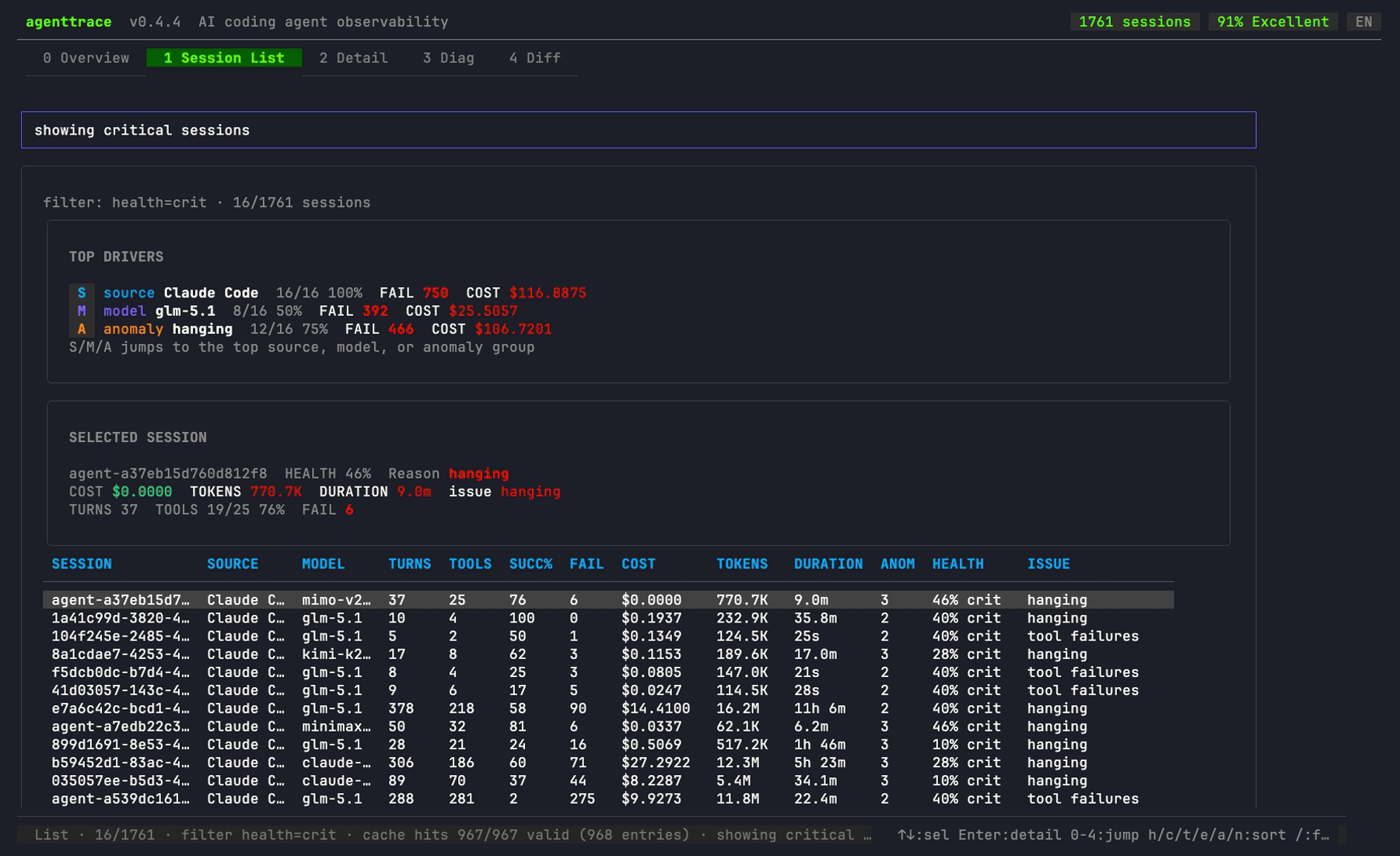
Task: Click the 91% Excellent health badge
Action: (x=1272, y=22)
